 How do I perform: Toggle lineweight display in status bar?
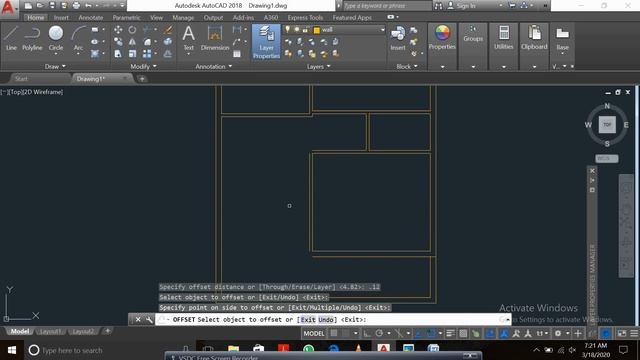click(450, 333)
